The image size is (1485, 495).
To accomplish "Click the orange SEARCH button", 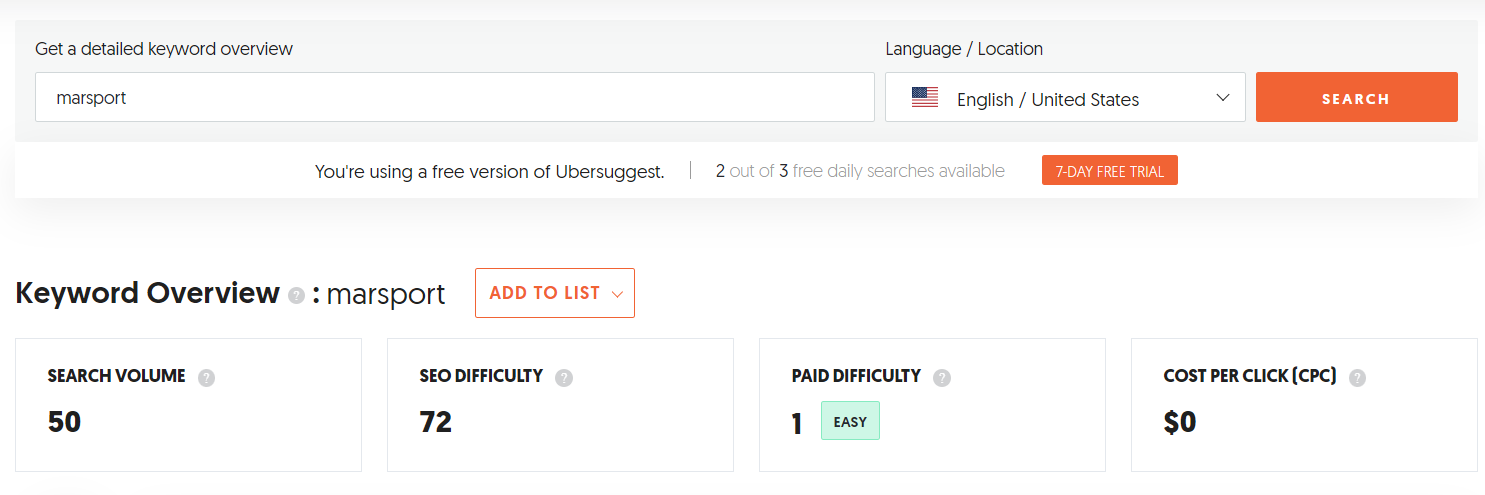I will (x=1356, y=97).
